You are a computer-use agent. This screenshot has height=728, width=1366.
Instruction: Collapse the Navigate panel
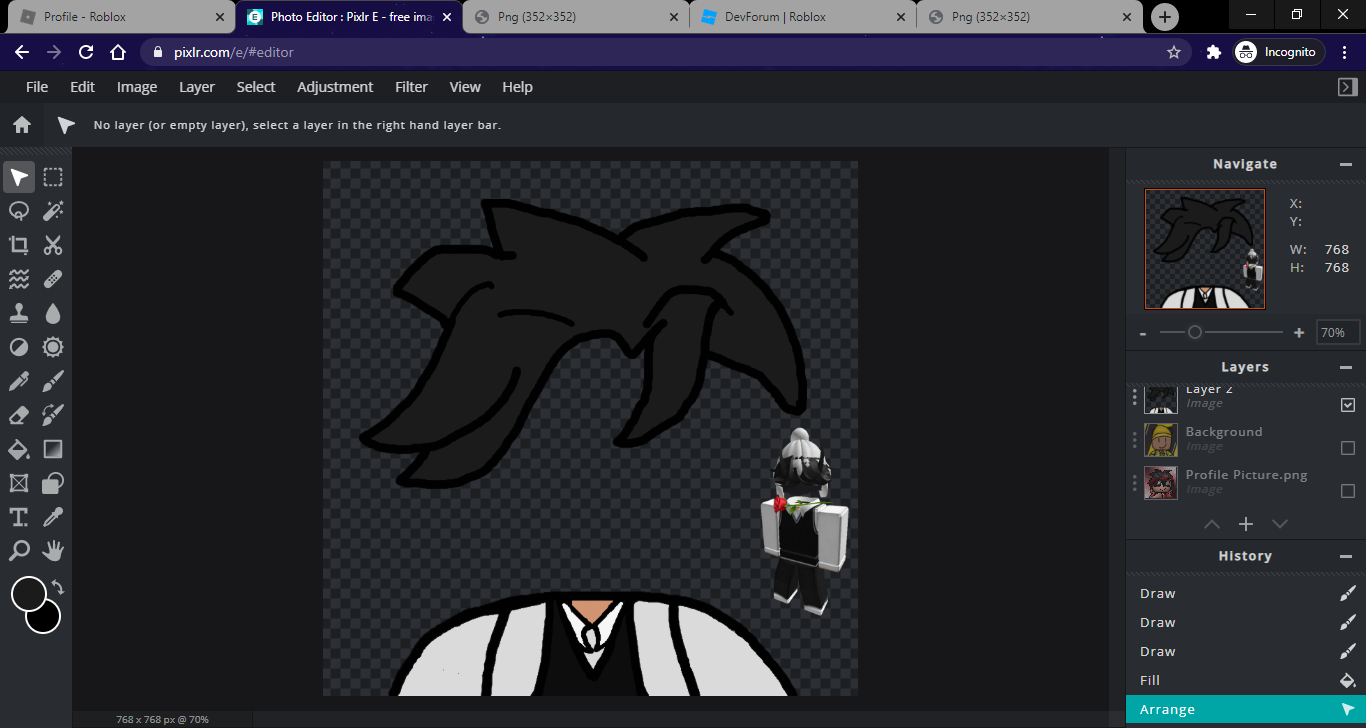(x=1346, y=164)
